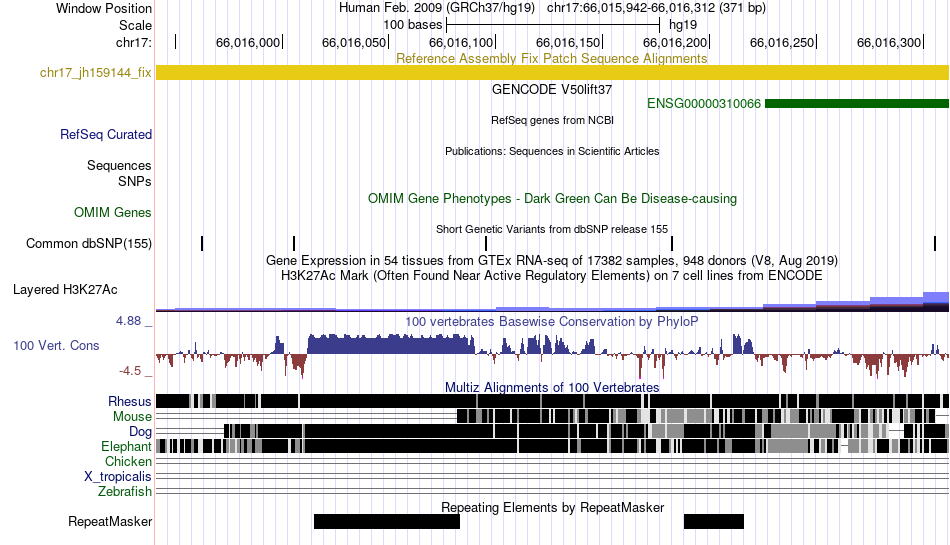Select the Zebrafish alignment row label

(x=125, y=491)
